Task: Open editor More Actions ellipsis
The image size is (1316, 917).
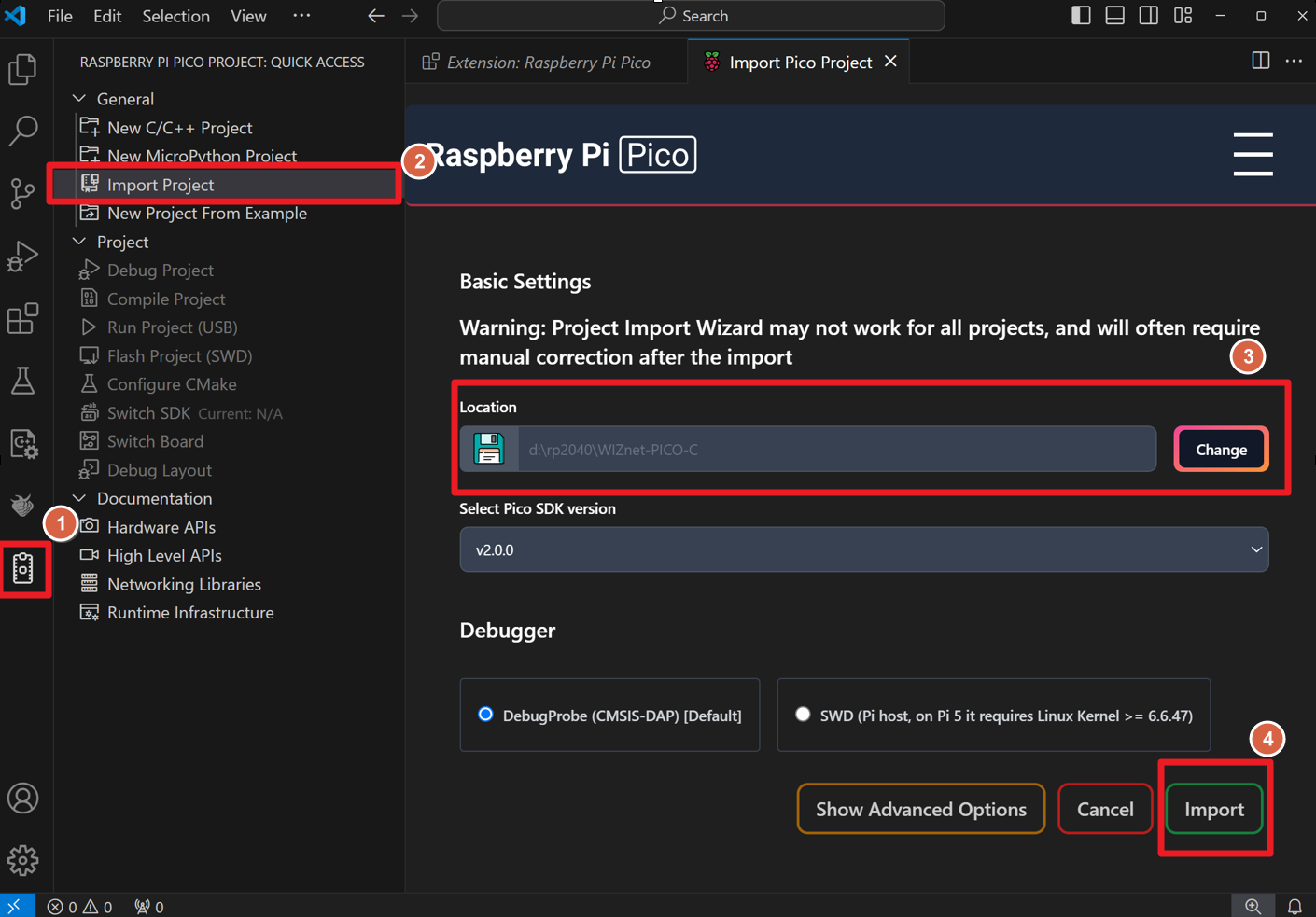Action: (1294, 61)
